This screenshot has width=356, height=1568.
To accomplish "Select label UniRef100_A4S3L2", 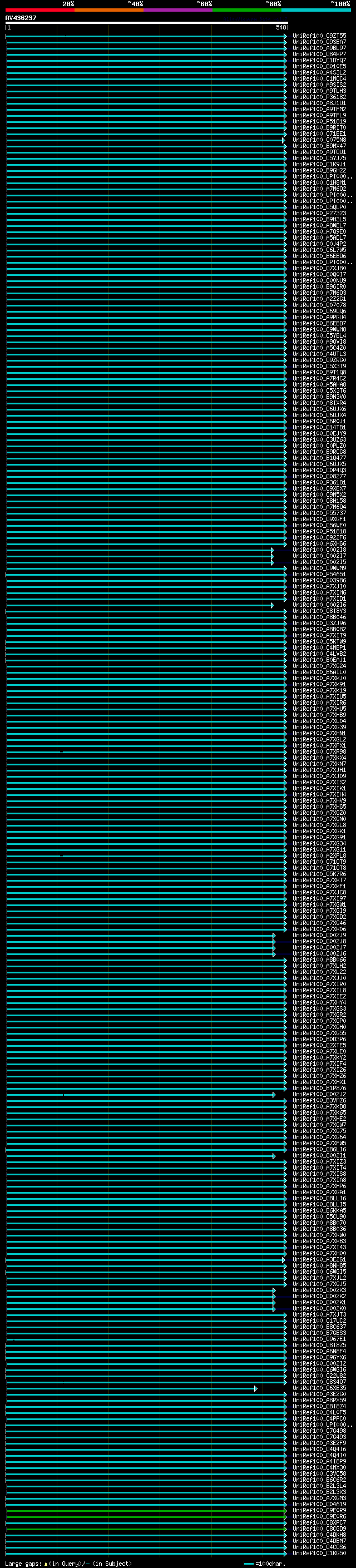I will (x=319, y=72).
